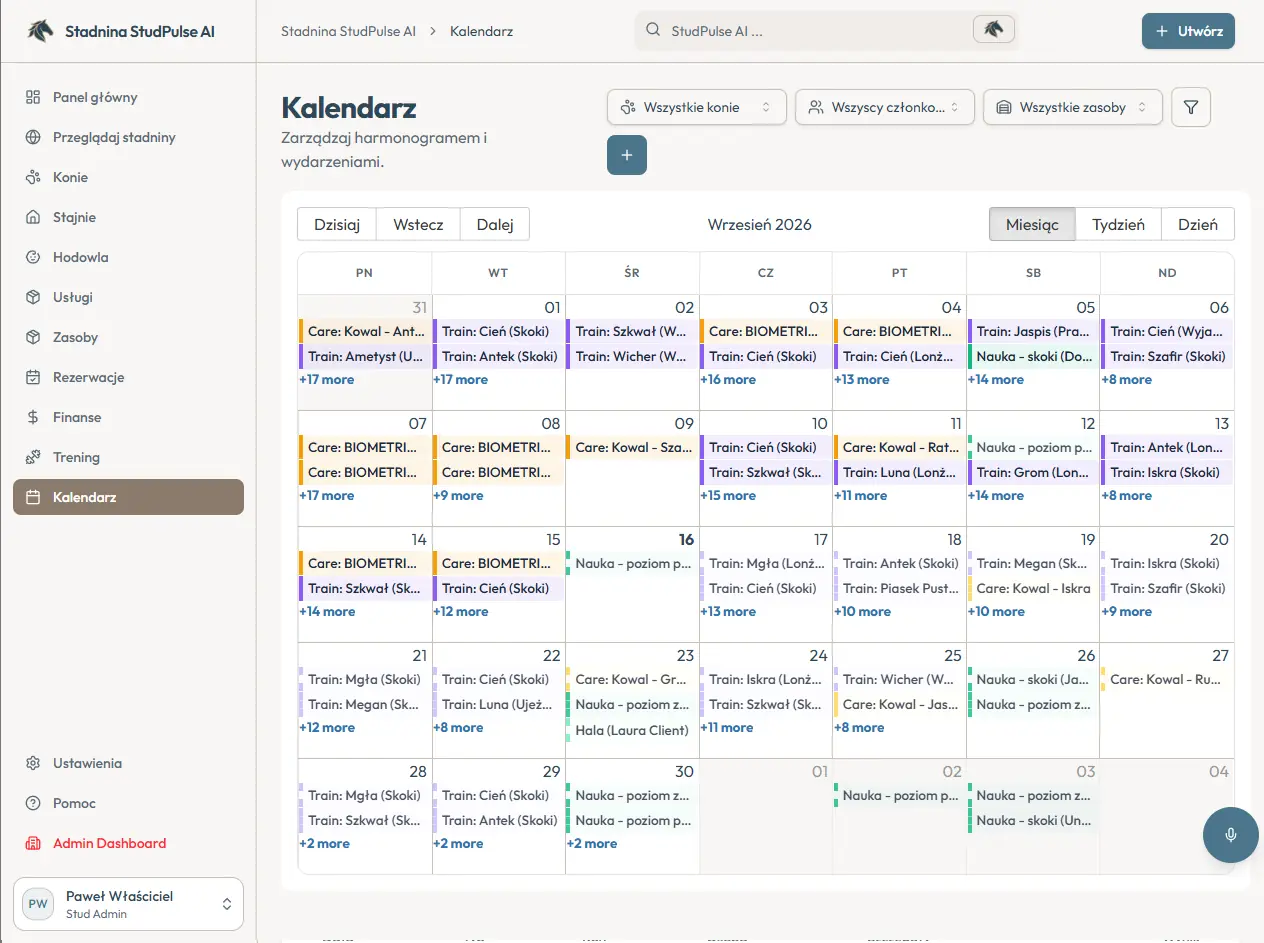Switch to the Tydzień view

pyautogui.click(x=1118, y=224)
